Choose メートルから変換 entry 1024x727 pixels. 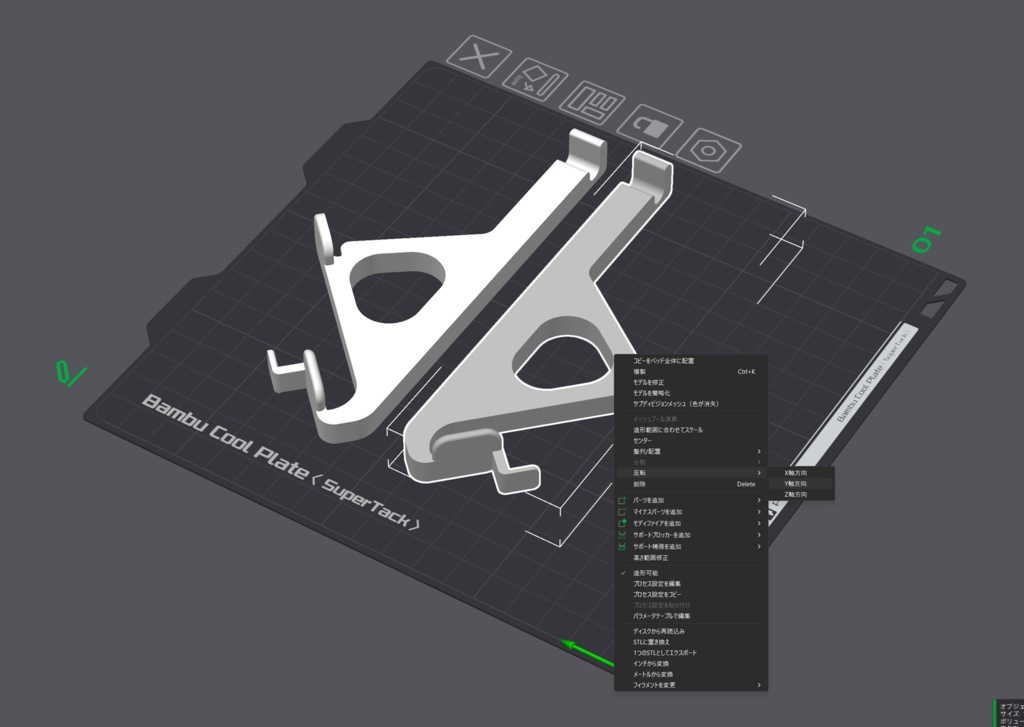coord(691,674)
